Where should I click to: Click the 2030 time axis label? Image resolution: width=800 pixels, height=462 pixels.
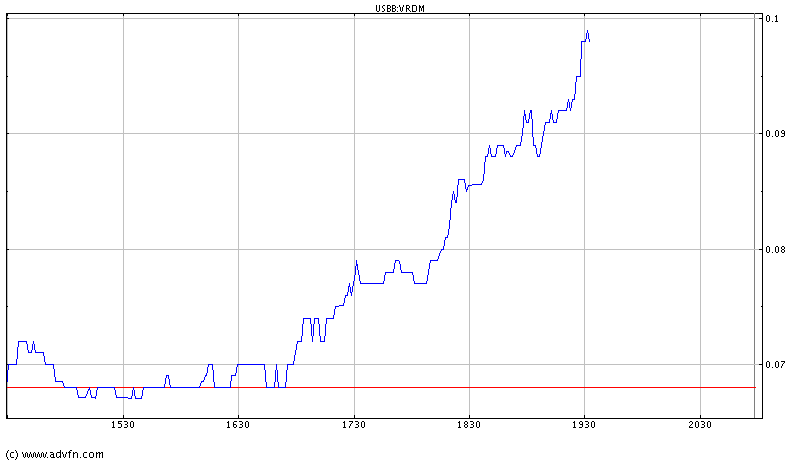pos(699,425)
